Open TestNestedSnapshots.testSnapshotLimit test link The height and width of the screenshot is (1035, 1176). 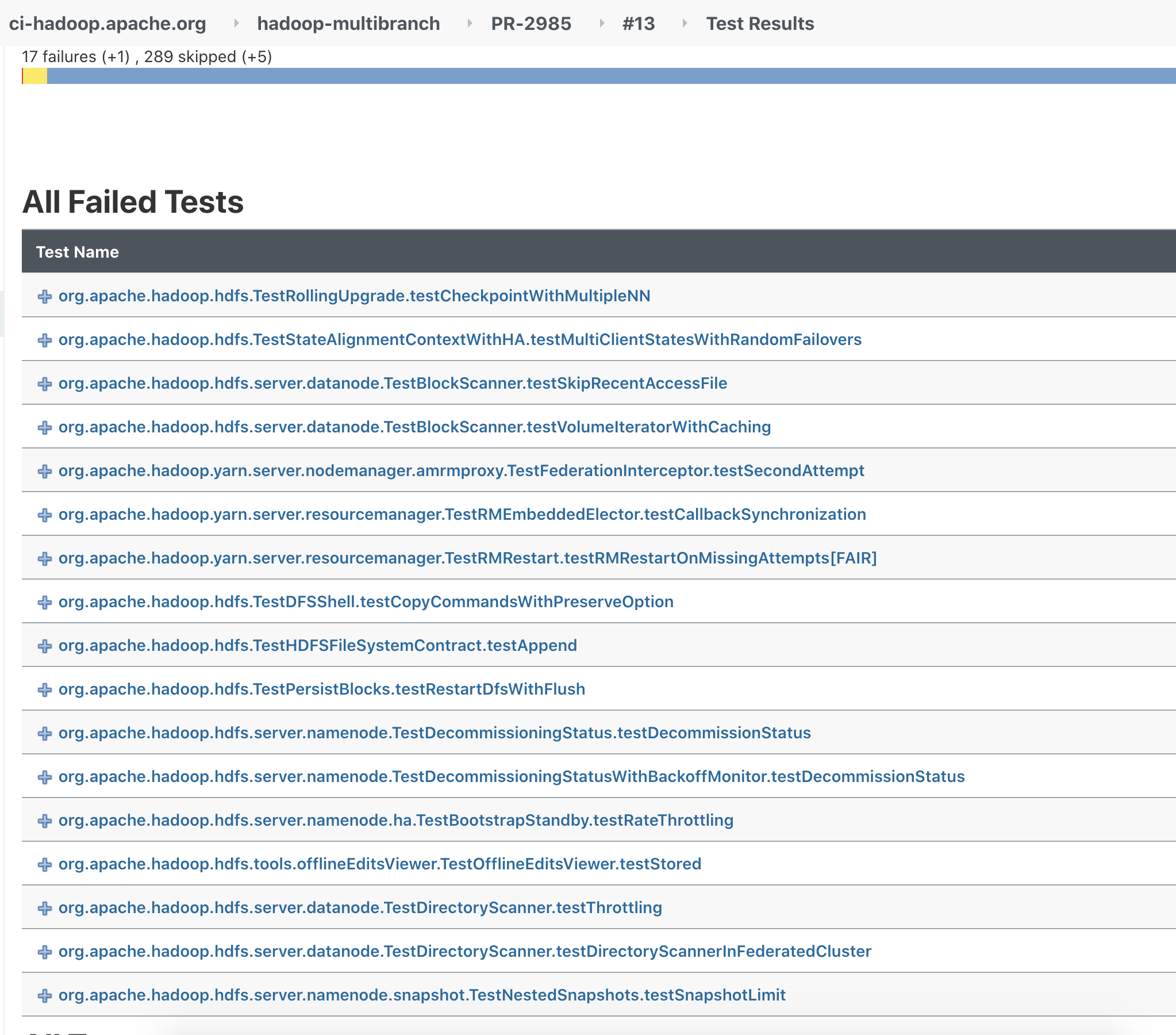(x=422, y=995)
